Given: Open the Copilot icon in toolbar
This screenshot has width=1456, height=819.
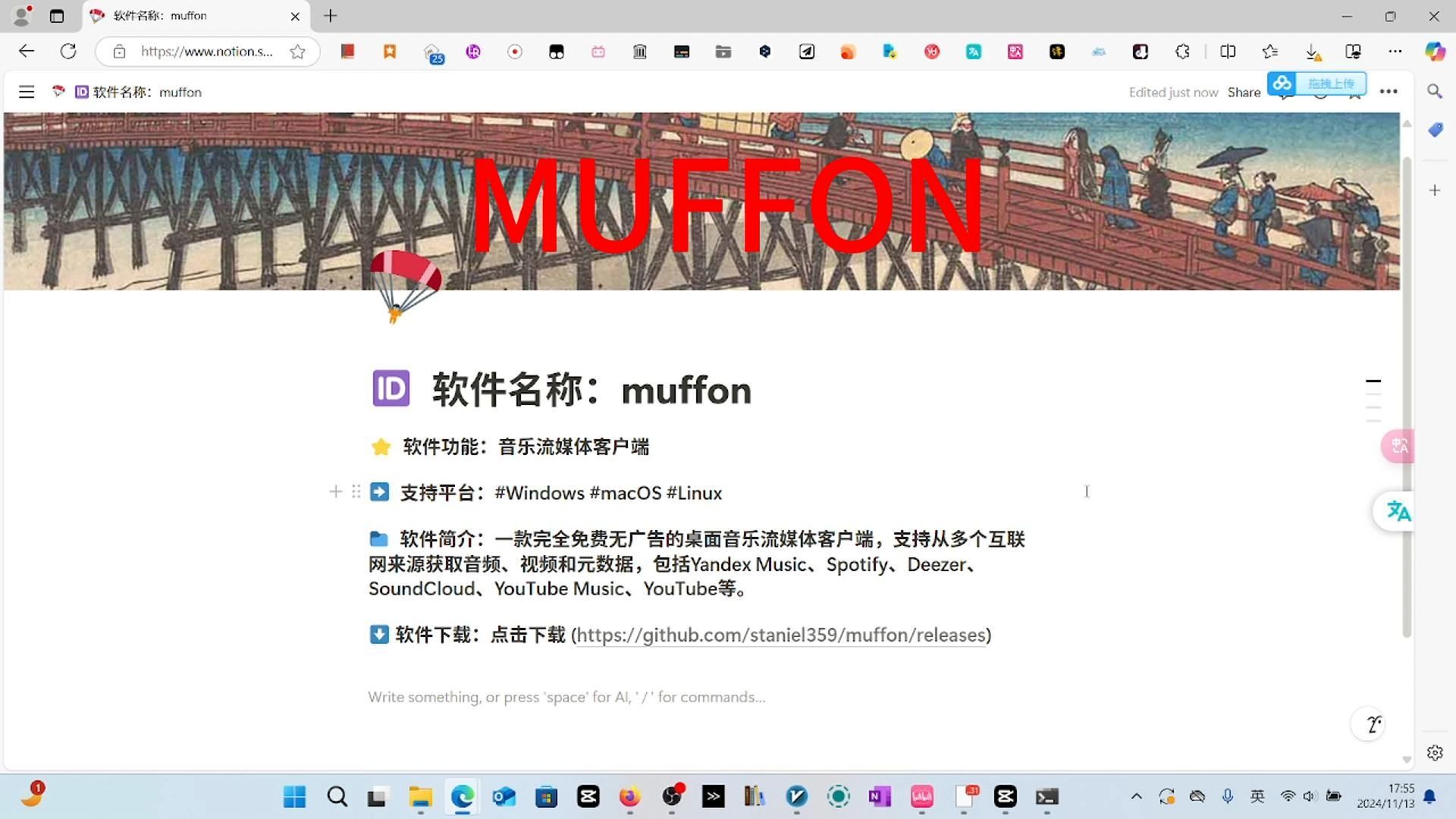Looking at the screenshot, I should coord(1435,52).
